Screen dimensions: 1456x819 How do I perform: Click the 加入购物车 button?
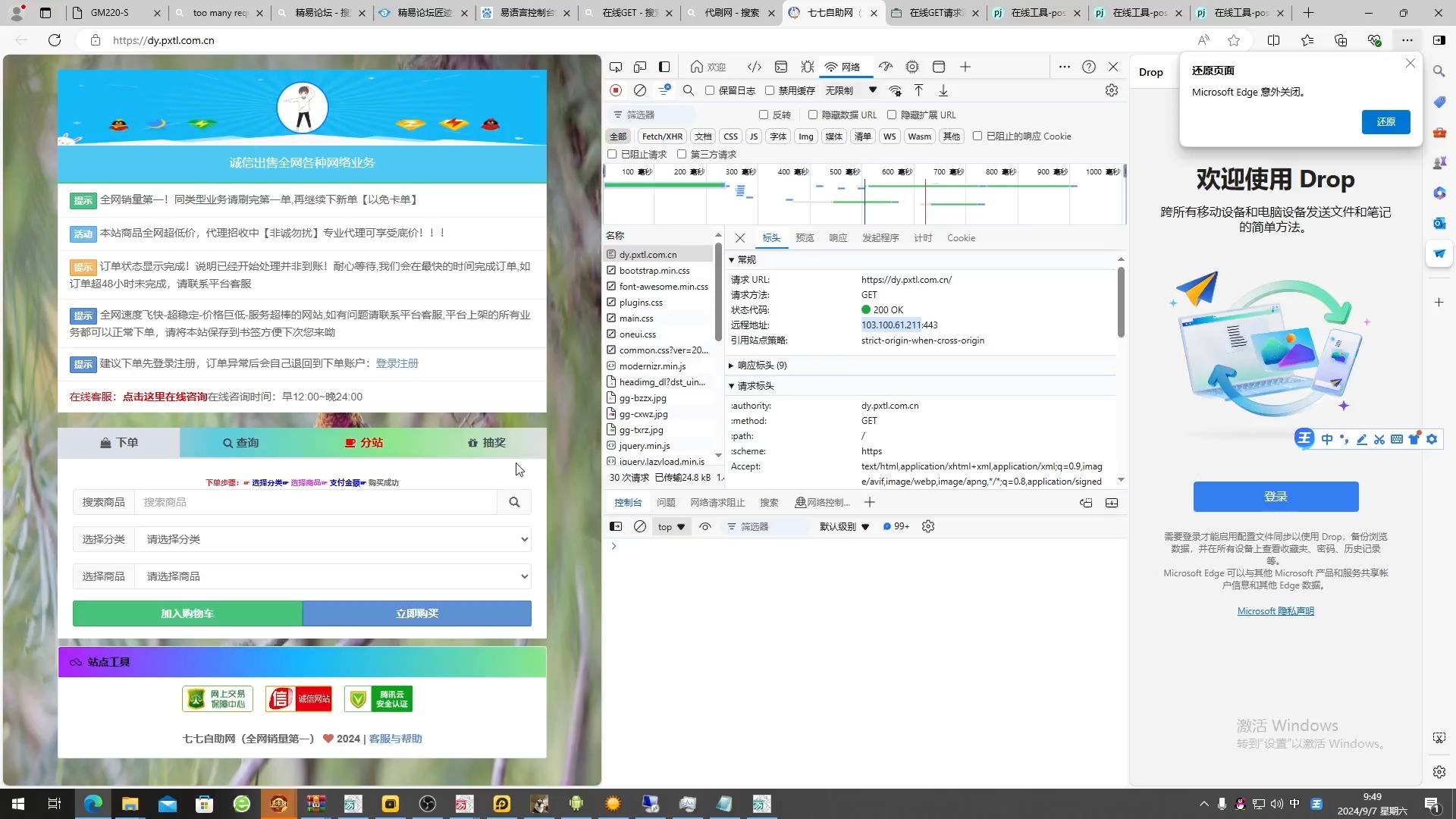coord(187,613)
